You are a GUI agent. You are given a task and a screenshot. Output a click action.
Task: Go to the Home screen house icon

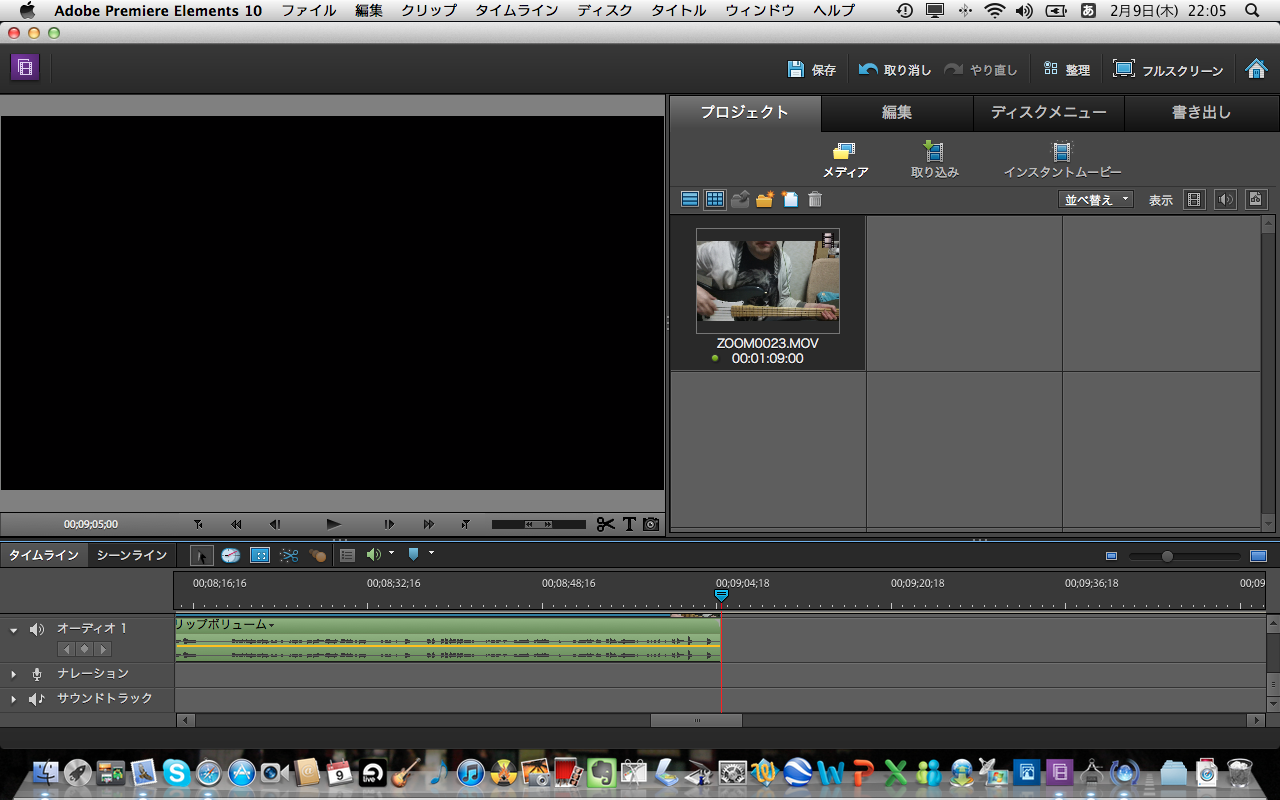pyautogui.click(x=1256, y=69)
